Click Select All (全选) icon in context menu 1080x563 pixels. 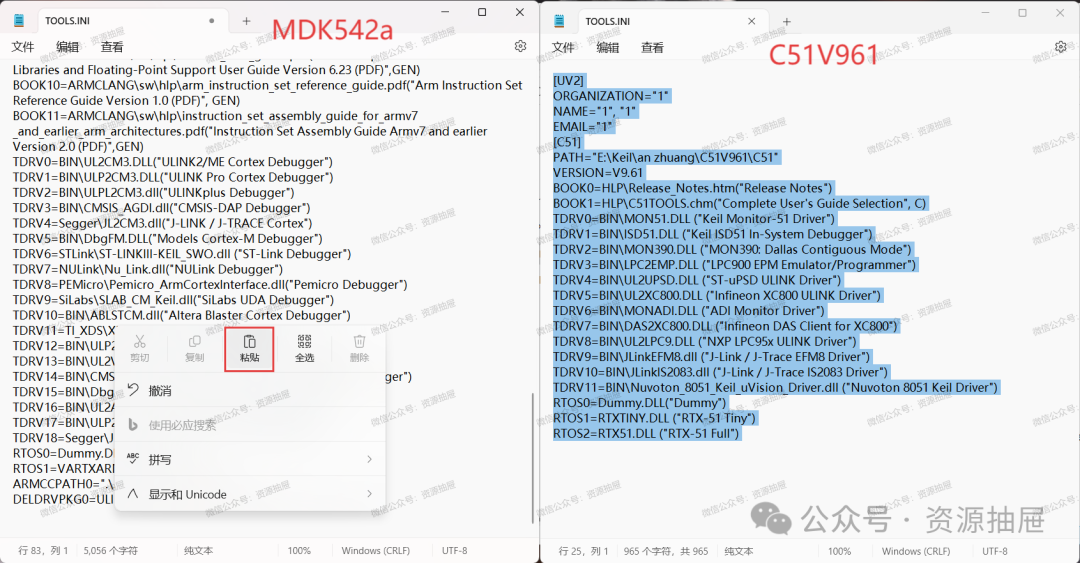click(x=304, y=349)
